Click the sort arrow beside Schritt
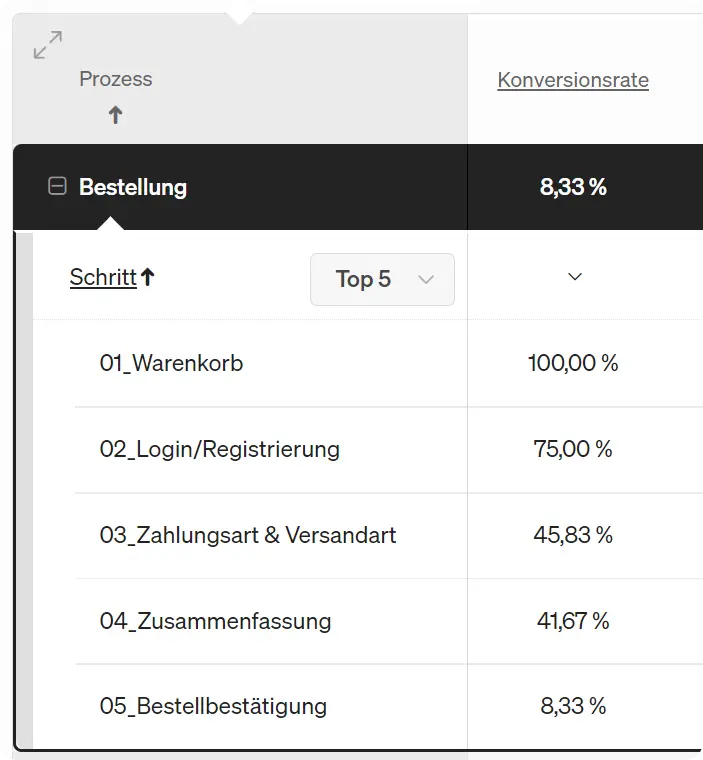 pos(148,278)
